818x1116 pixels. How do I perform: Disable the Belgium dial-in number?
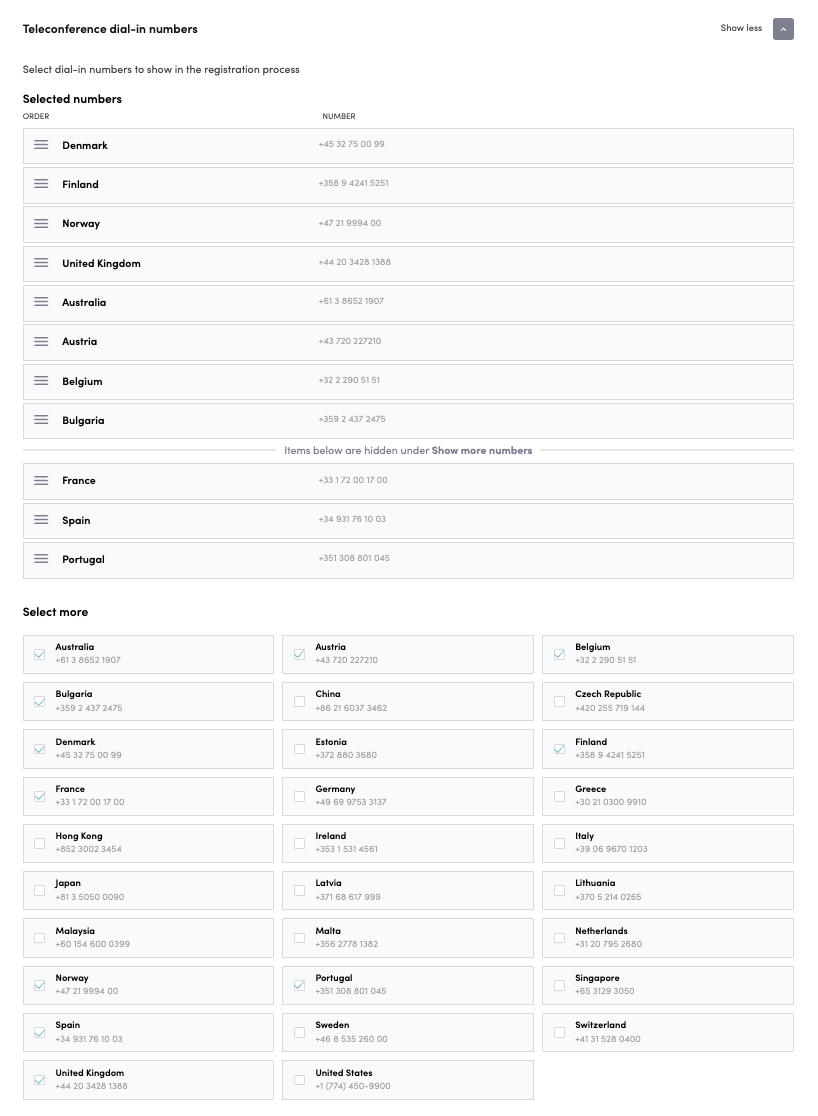click(559, 654)
